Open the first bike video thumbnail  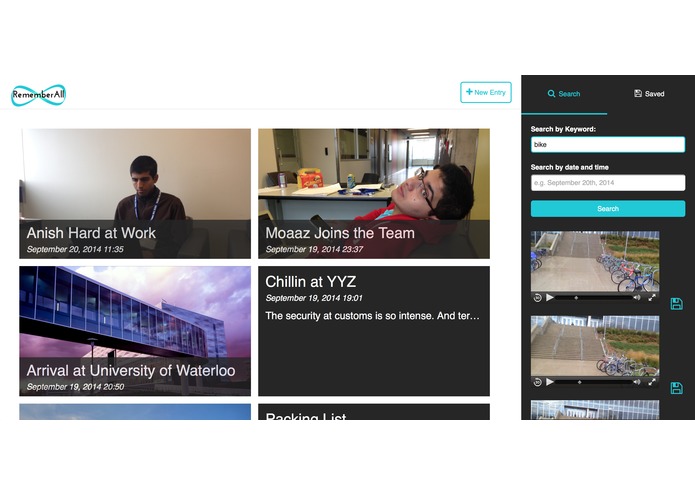pos(595,261)
